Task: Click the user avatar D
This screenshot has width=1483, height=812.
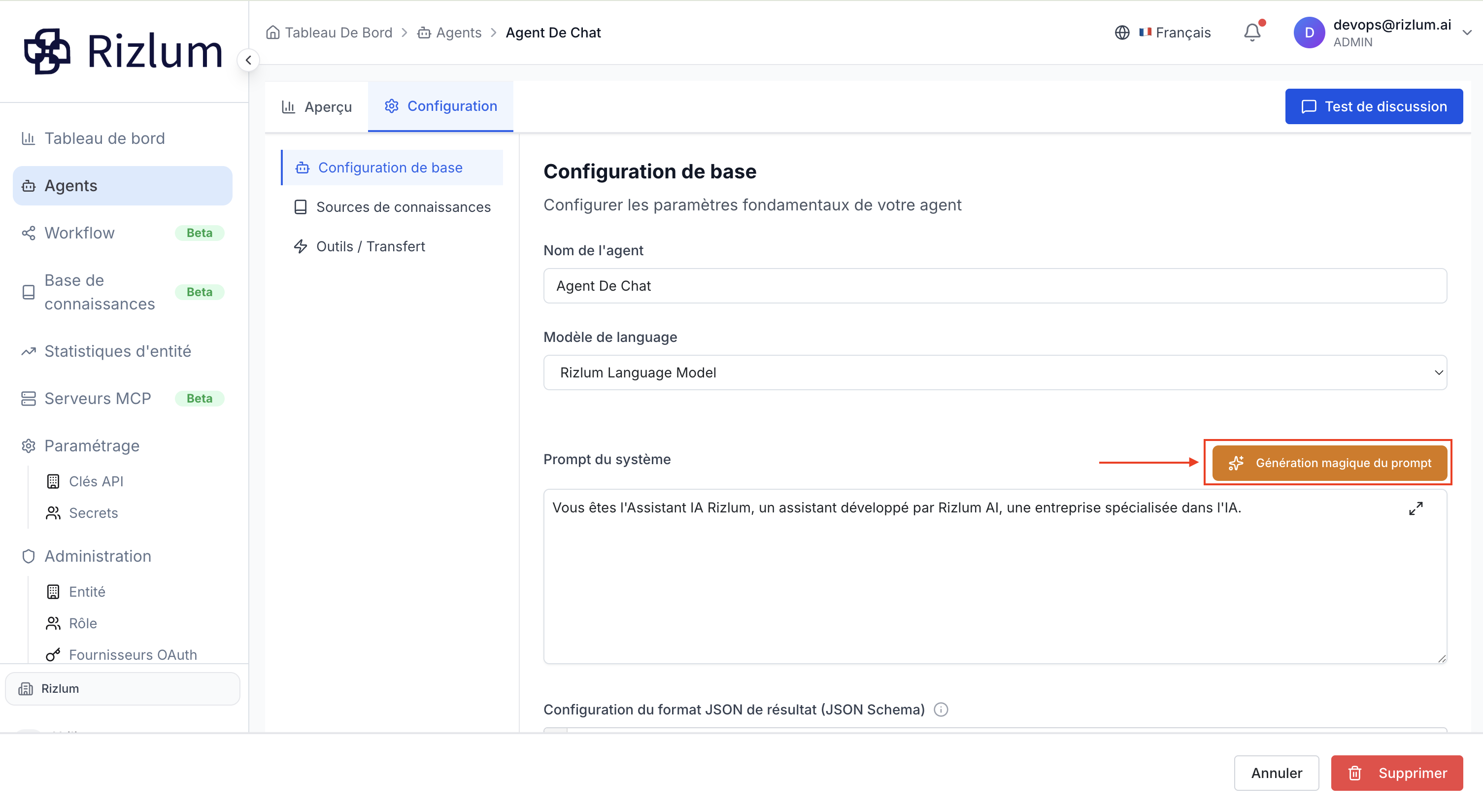Action: click(x=1309, y=33)
